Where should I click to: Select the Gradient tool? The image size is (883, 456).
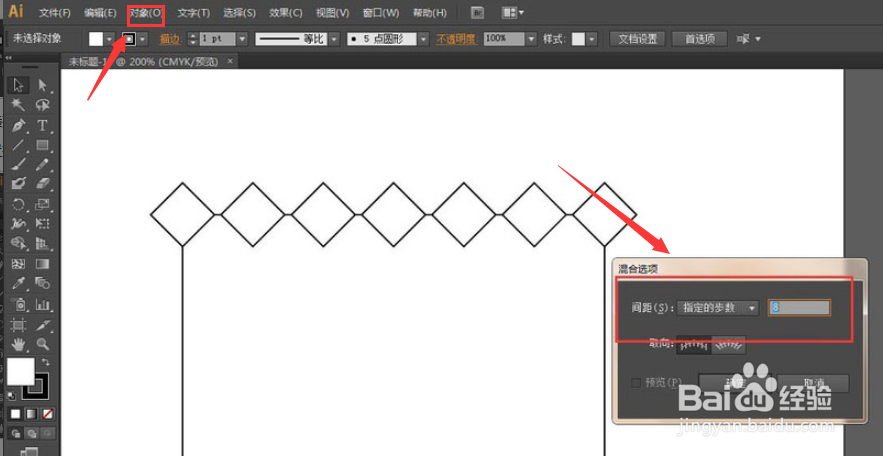pos(43,263)
